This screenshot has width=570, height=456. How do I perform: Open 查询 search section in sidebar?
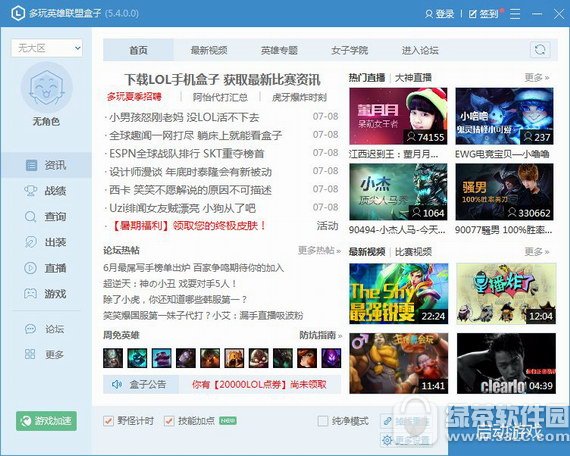click(46, 216)
